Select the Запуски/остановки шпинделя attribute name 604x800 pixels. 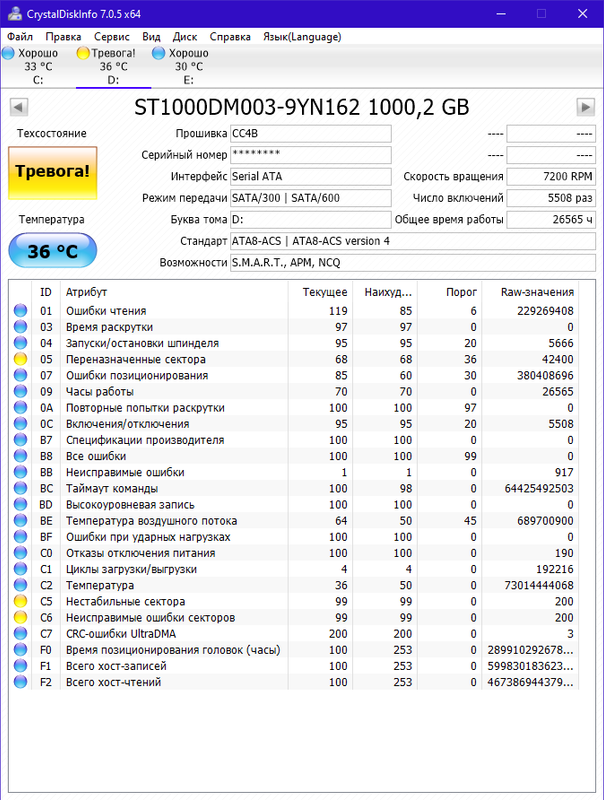[142, 343]
